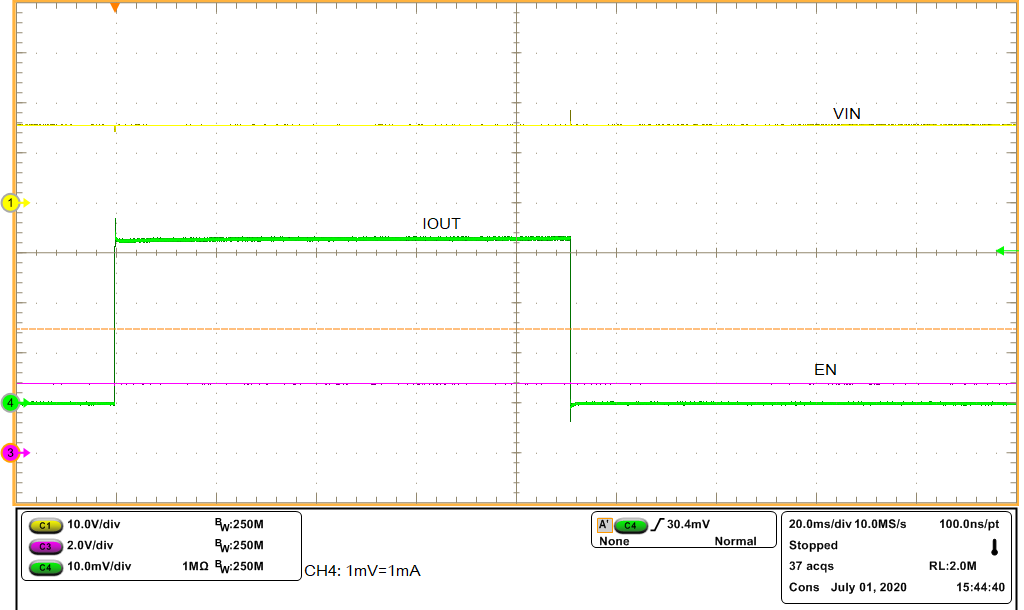Select the IOUT waveform label
Screen dimensions: 1024x610
pyautogui.click(x=443, y=224)
